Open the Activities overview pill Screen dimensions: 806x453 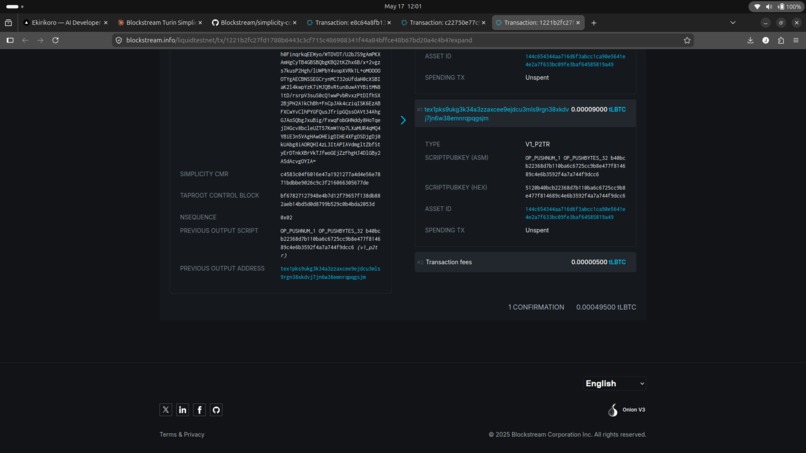click(14, 7)
